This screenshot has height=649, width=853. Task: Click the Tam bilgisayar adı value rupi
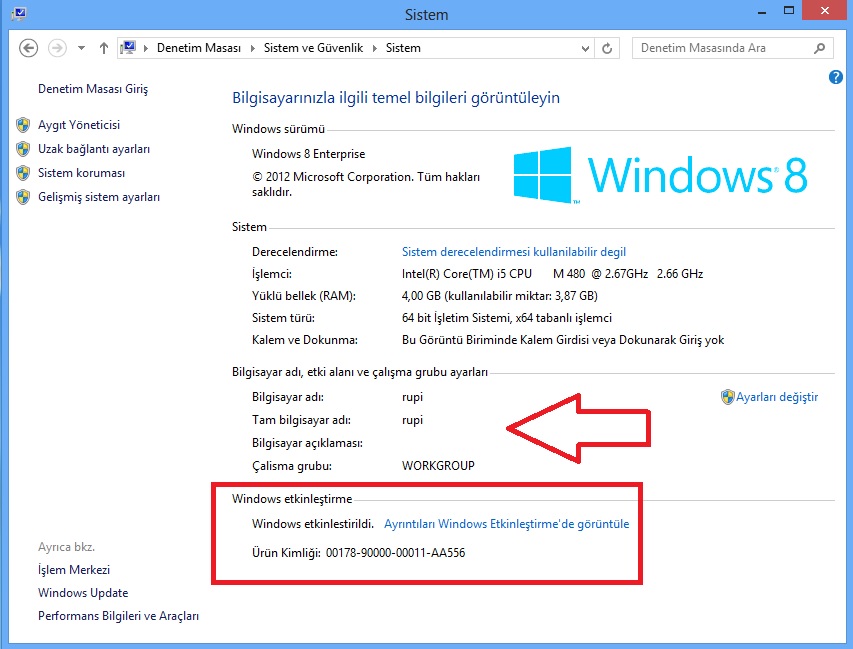click(x=412, y=420)
